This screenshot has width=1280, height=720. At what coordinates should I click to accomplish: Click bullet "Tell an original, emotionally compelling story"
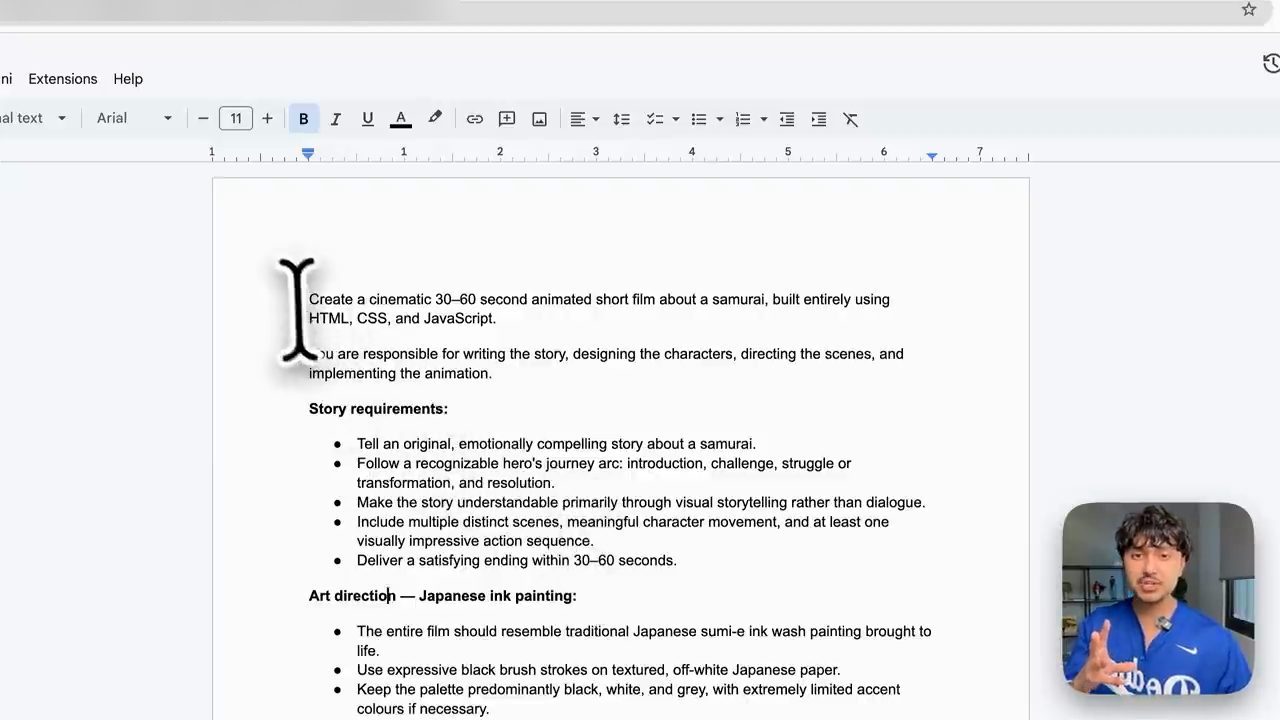click(556, 444)
